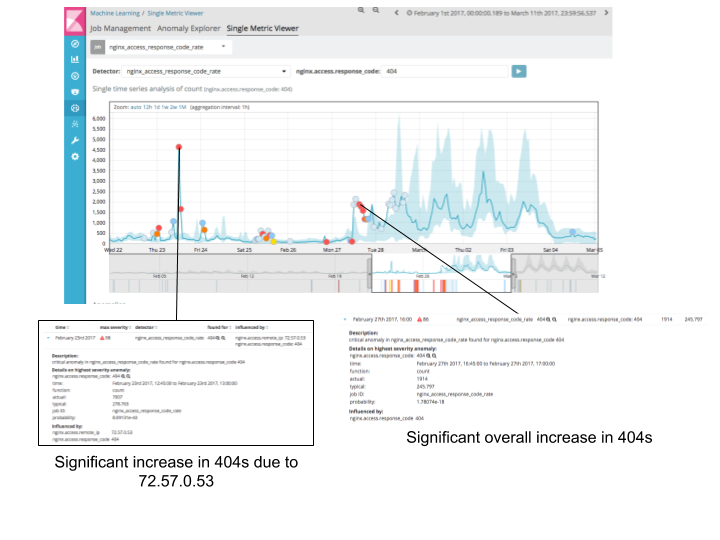
Task: Open Machine Learning from the sidebar
Action: point(75,108)
